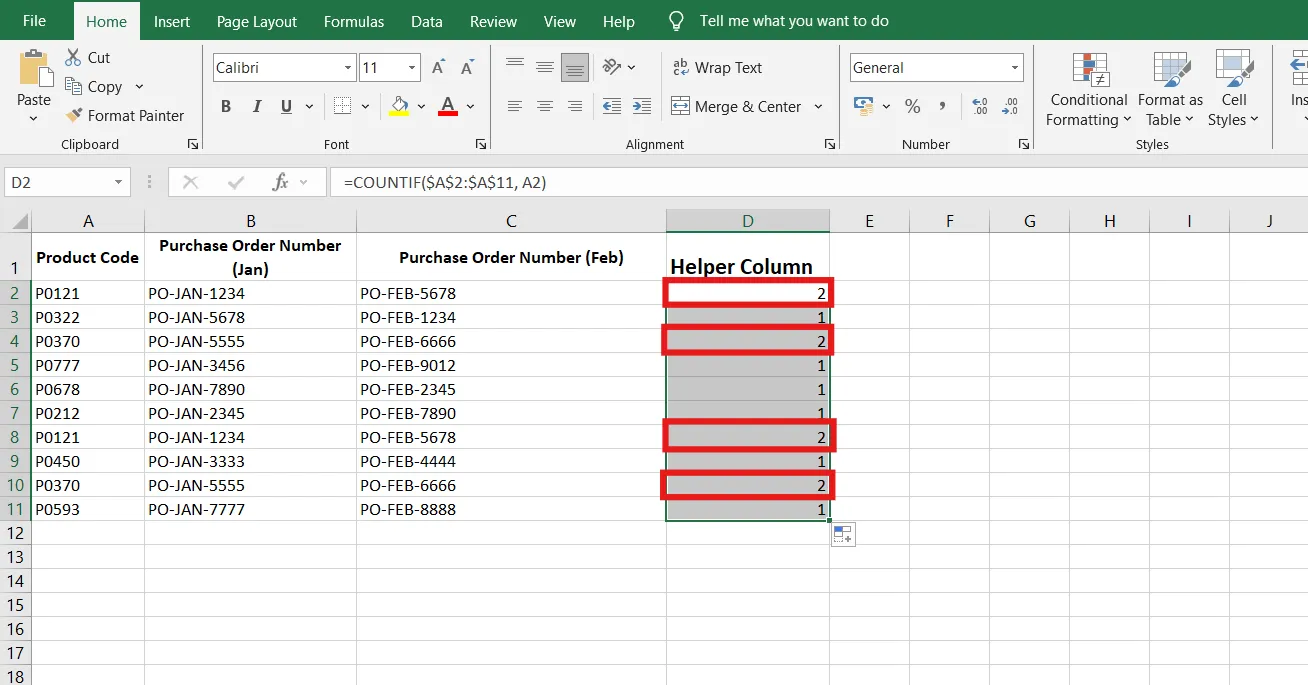This screenshot has height=685, width=1308.
Task: Toggle Italic formatting
Action: (257, 106)
